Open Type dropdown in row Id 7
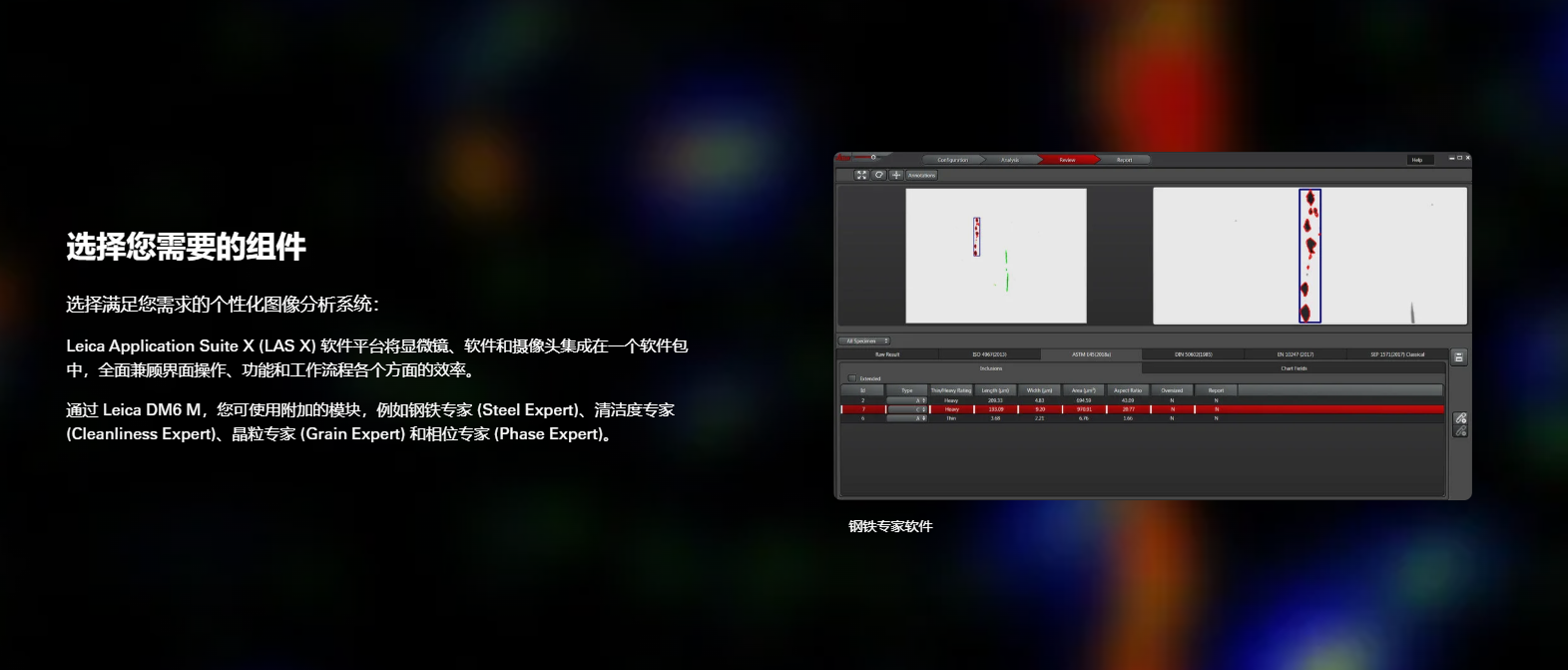This screenshot has height=670, width=1568. pos(907,409)
